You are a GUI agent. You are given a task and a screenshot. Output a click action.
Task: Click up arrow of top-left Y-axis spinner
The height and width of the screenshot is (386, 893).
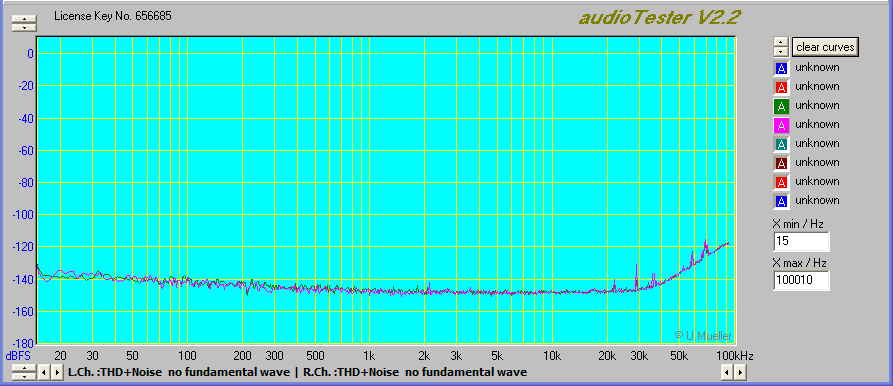pos(24,19)
